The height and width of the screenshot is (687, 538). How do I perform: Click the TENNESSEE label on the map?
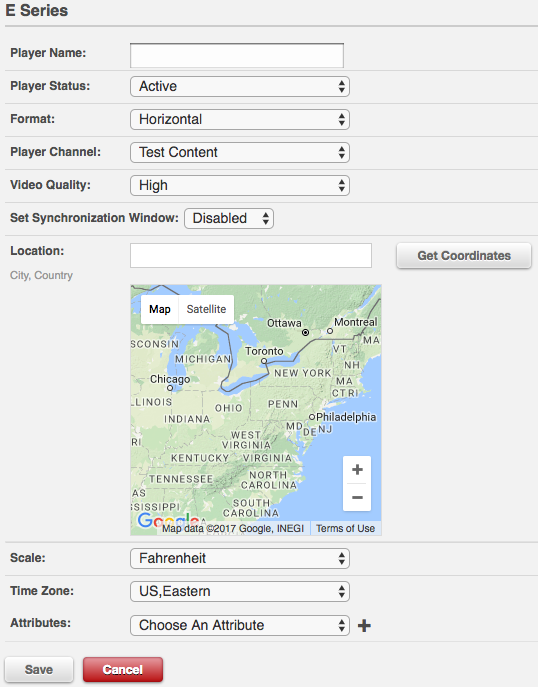point(181,479)
